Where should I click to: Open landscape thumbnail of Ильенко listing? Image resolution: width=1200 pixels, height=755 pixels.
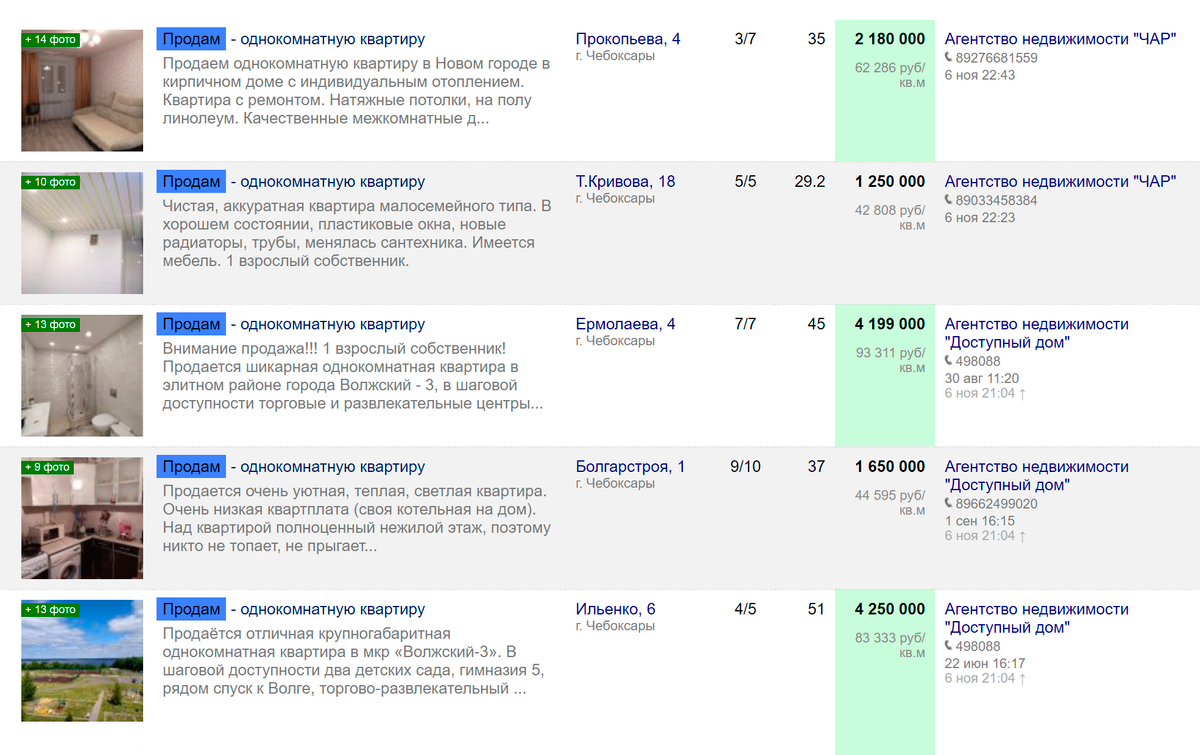point(82,660)
